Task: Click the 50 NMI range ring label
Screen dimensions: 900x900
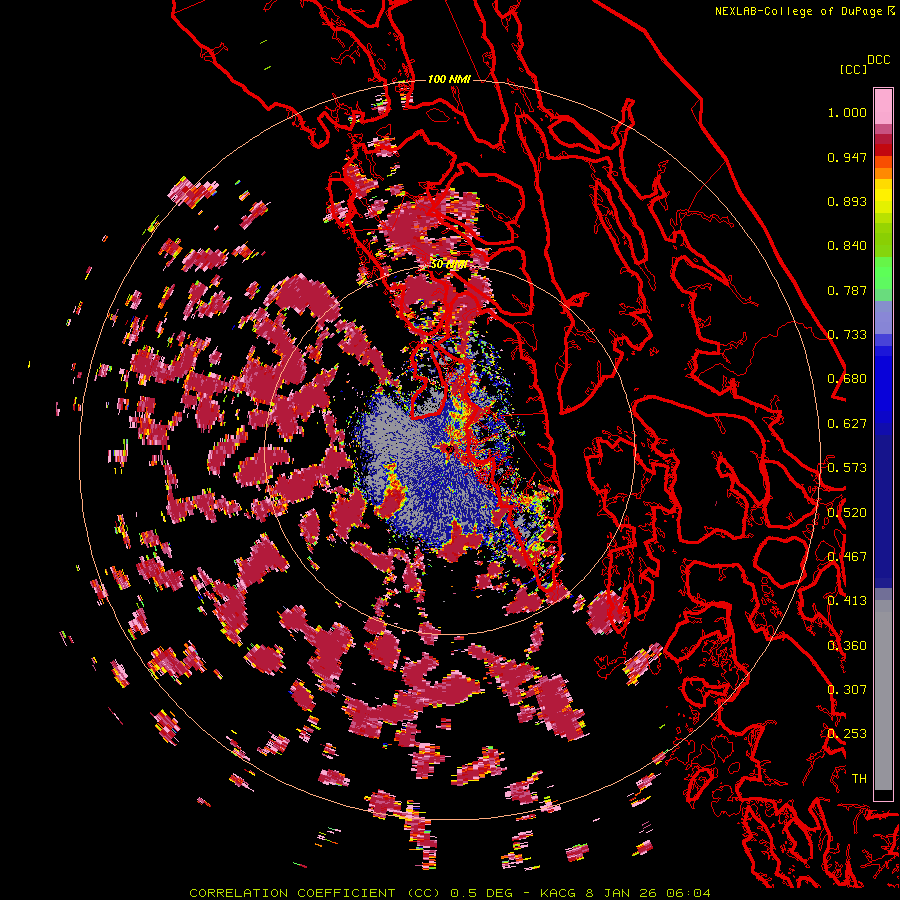Action: tap(448, 265)
